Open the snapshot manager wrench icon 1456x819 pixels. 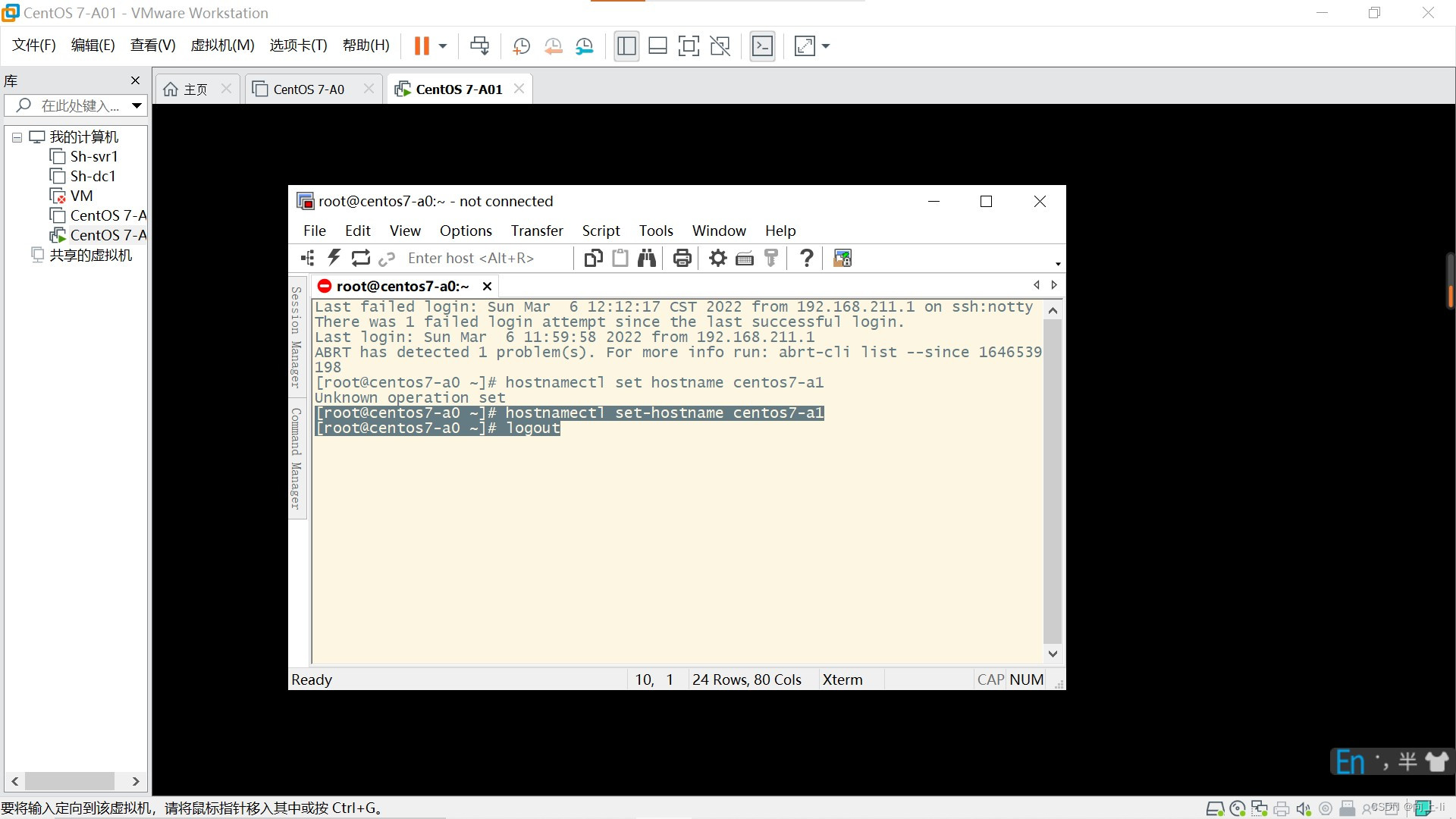(584, 46)
